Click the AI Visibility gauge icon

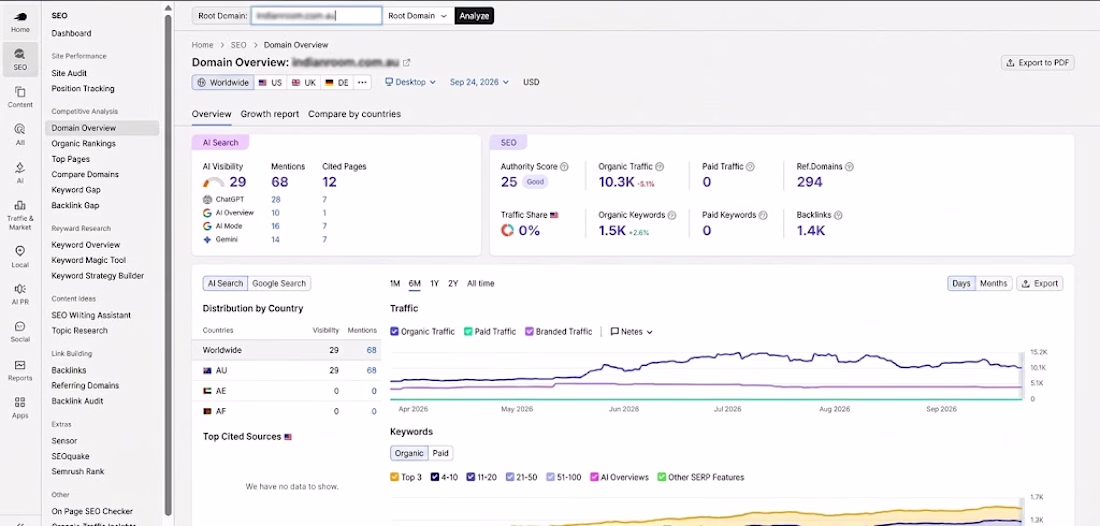tap(214, 182)
